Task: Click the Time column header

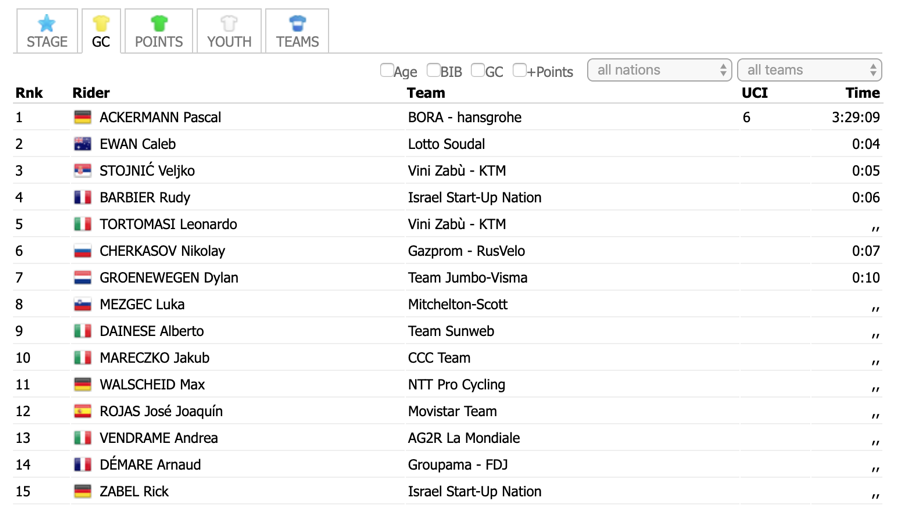Action: pyautogui.click(x=862, y=93)
